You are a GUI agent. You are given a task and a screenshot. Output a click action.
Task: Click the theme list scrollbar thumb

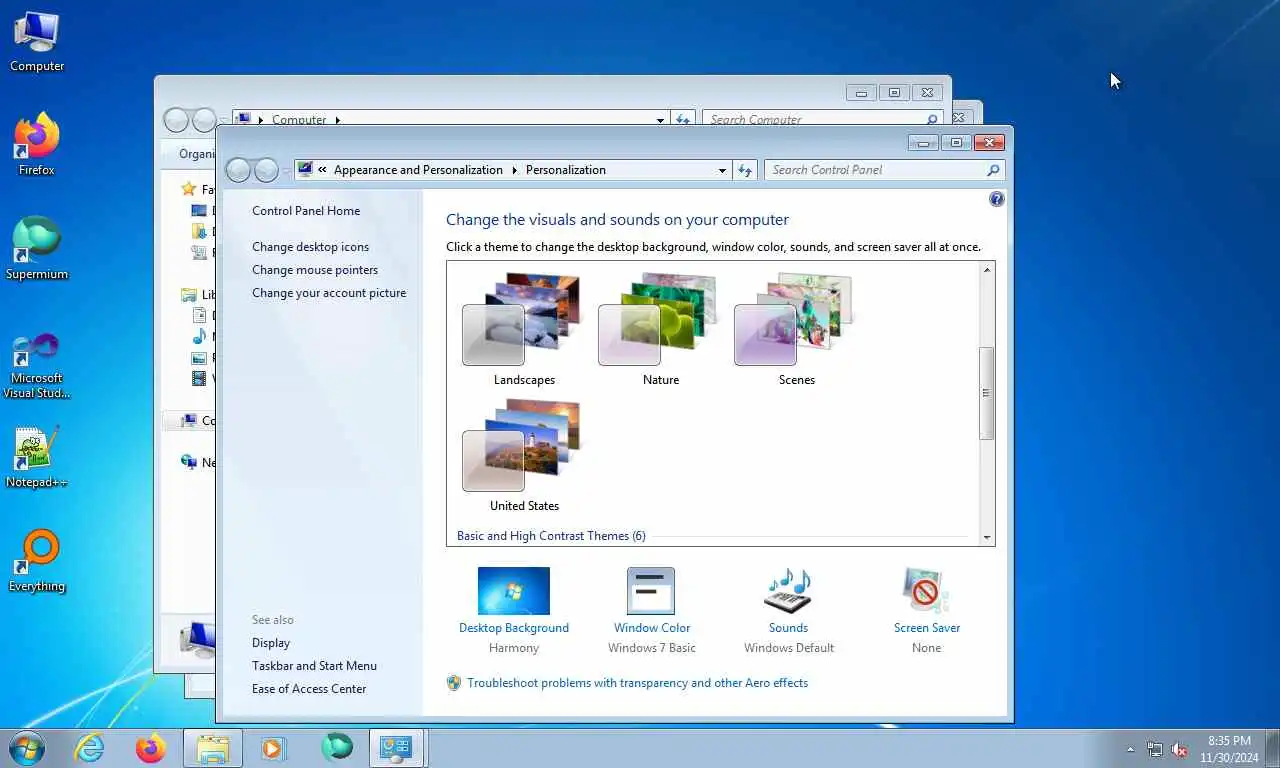click(x=987, y=393)
